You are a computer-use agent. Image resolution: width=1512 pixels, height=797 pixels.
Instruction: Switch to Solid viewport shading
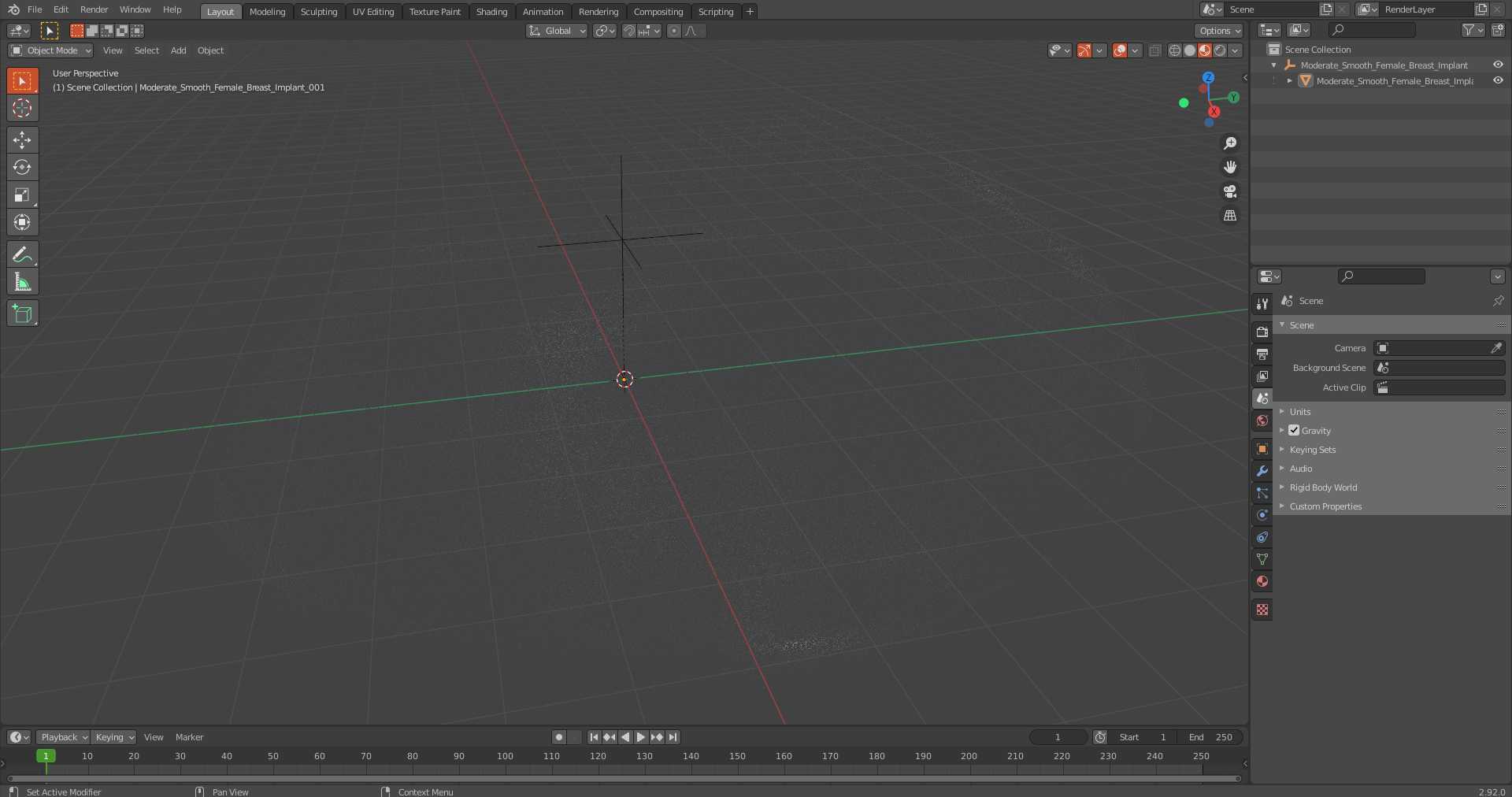[1190, 50]
